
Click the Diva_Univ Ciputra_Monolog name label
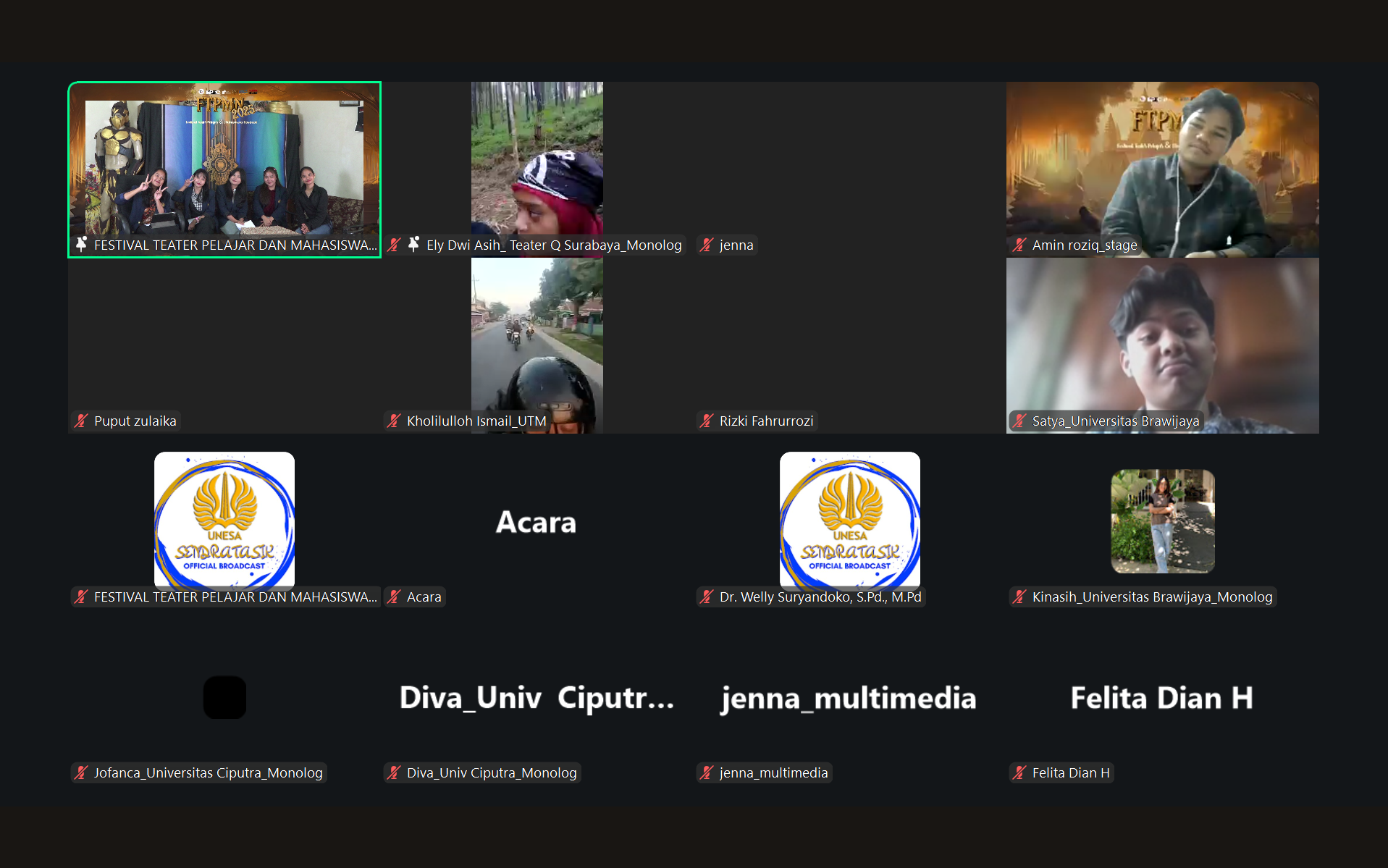click(491, 772)
